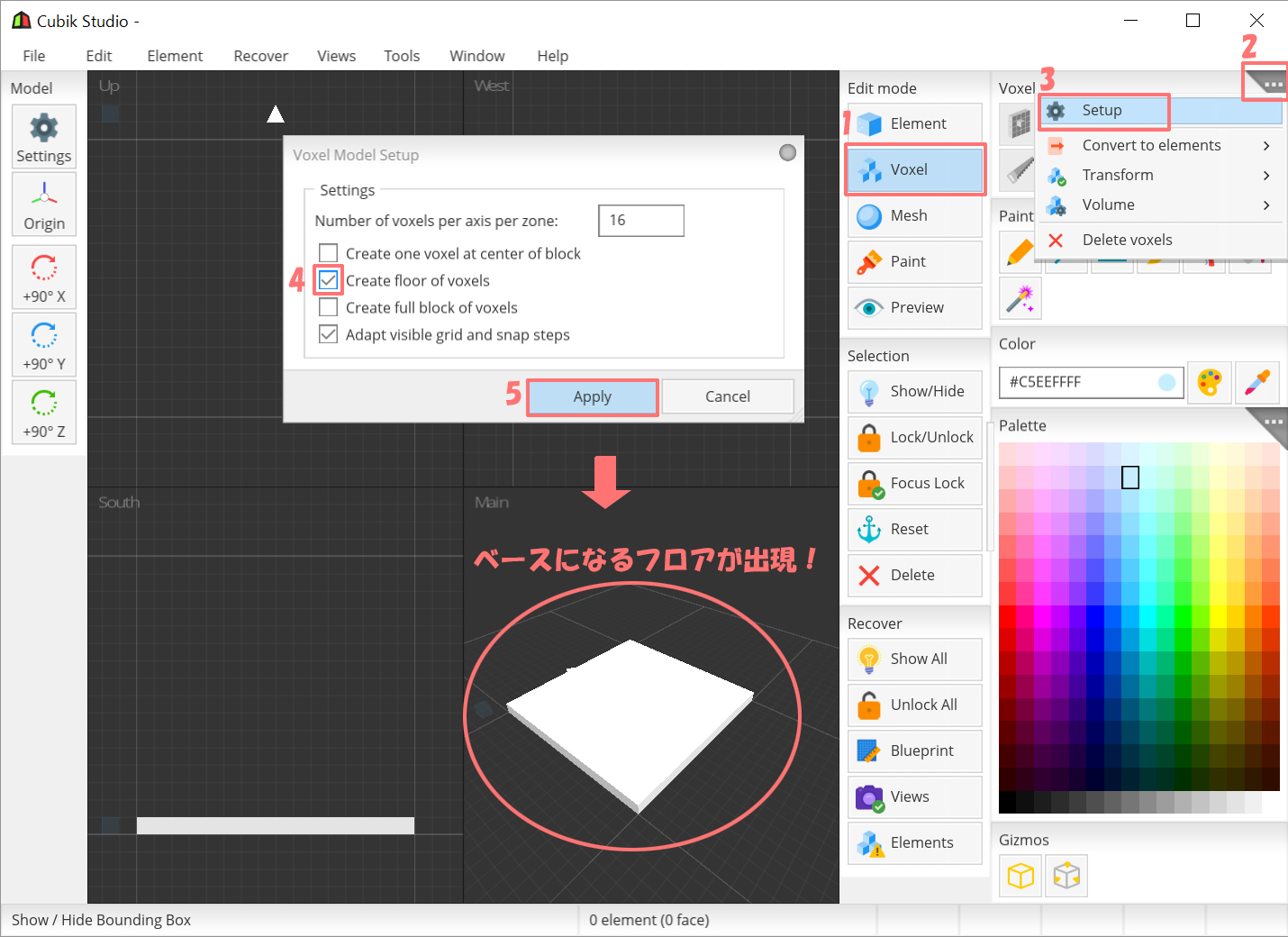Select the pencil paint tool
This screenshot has width=1288, height=937.
click(1020, 252)
